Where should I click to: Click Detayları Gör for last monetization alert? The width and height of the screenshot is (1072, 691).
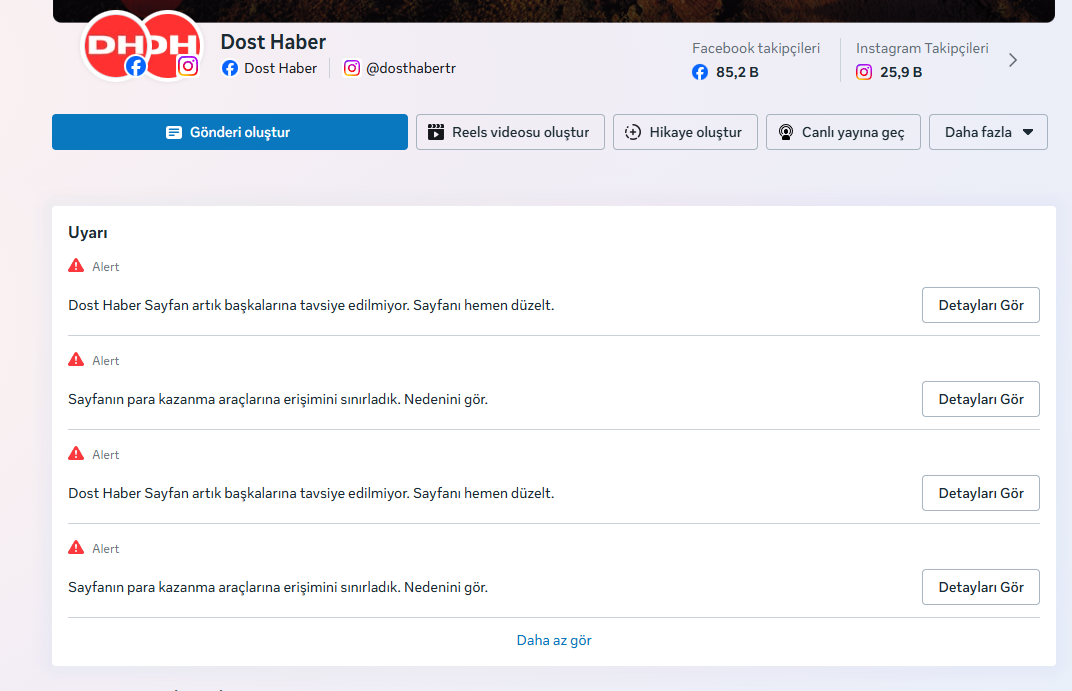pos(980,587)
